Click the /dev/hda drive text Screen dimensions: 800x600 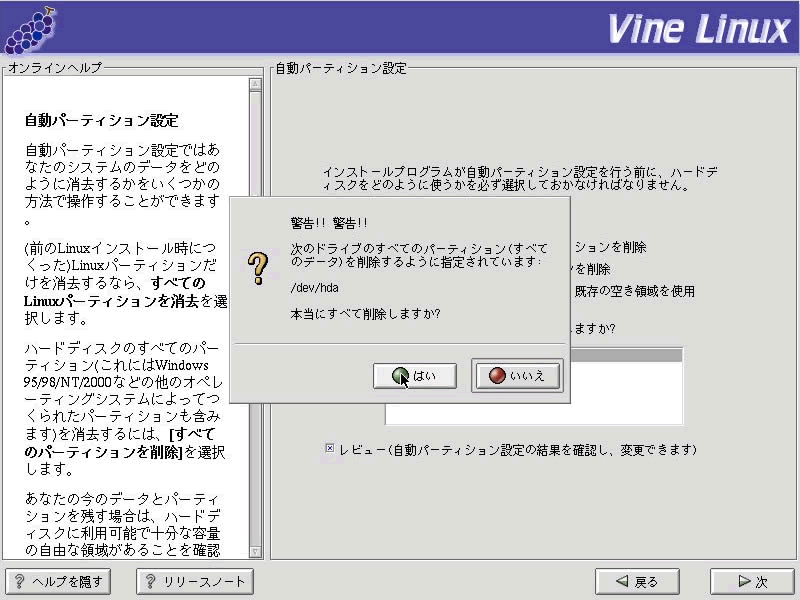(x=314, y=288)
